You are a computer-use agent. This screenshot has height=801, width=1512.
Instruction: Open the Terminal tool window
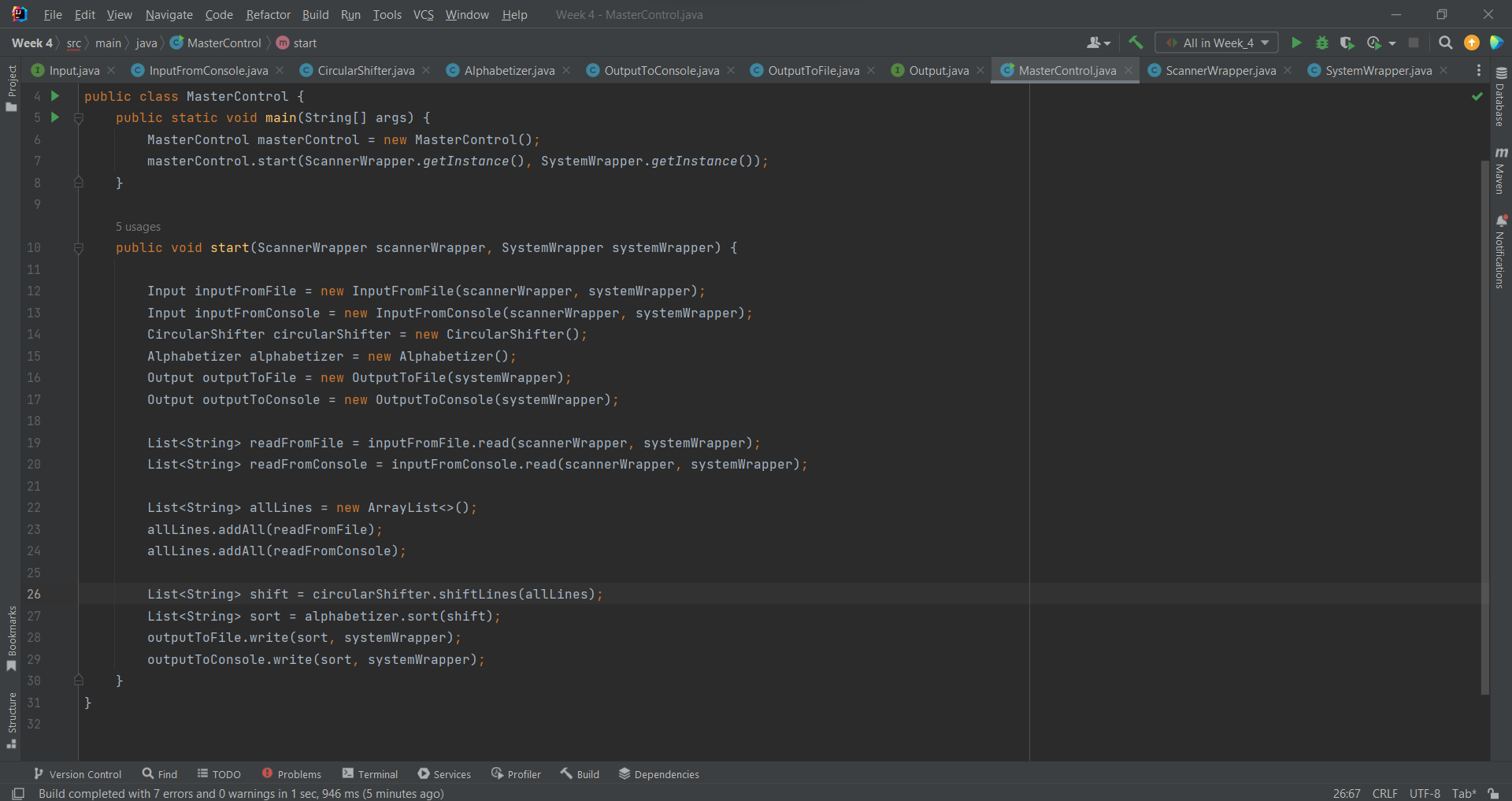370,774
